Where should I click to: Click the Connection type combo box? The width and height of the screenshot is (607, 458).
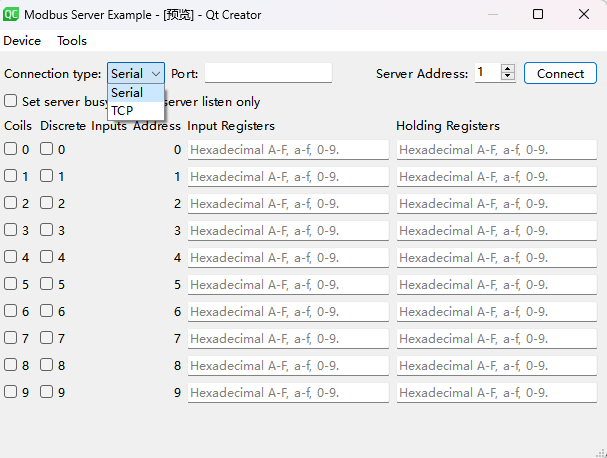(x=136, y=73)
